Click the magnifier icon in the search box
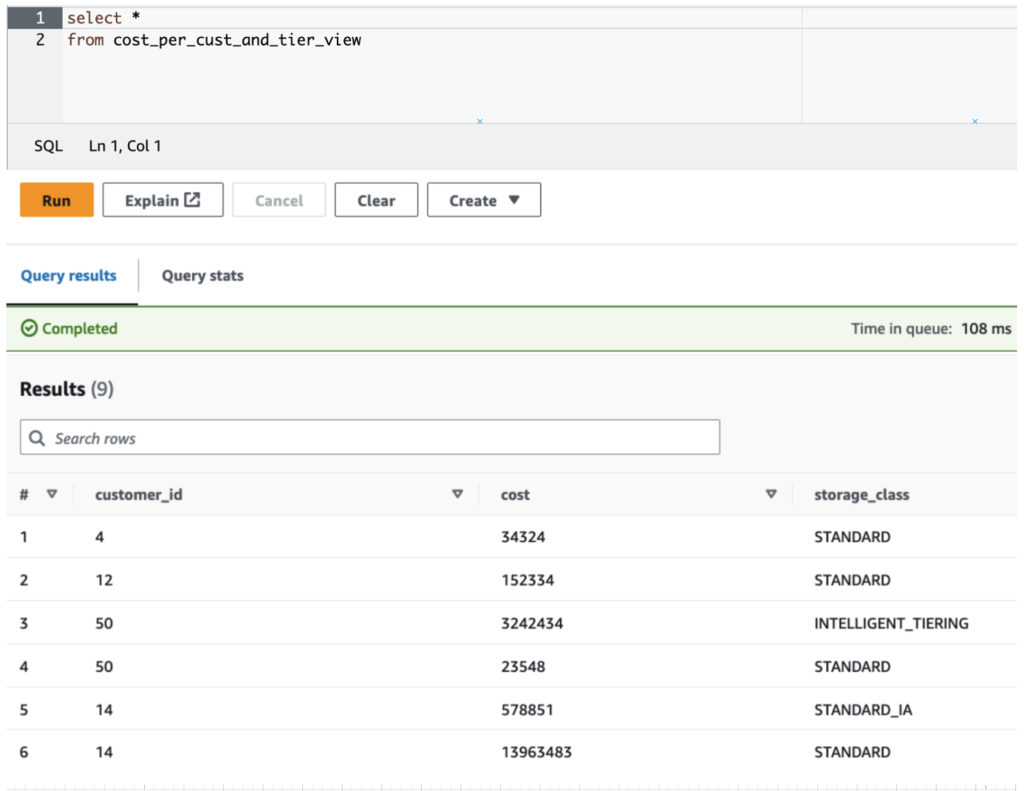1024x791 pixels. point(38,438)
